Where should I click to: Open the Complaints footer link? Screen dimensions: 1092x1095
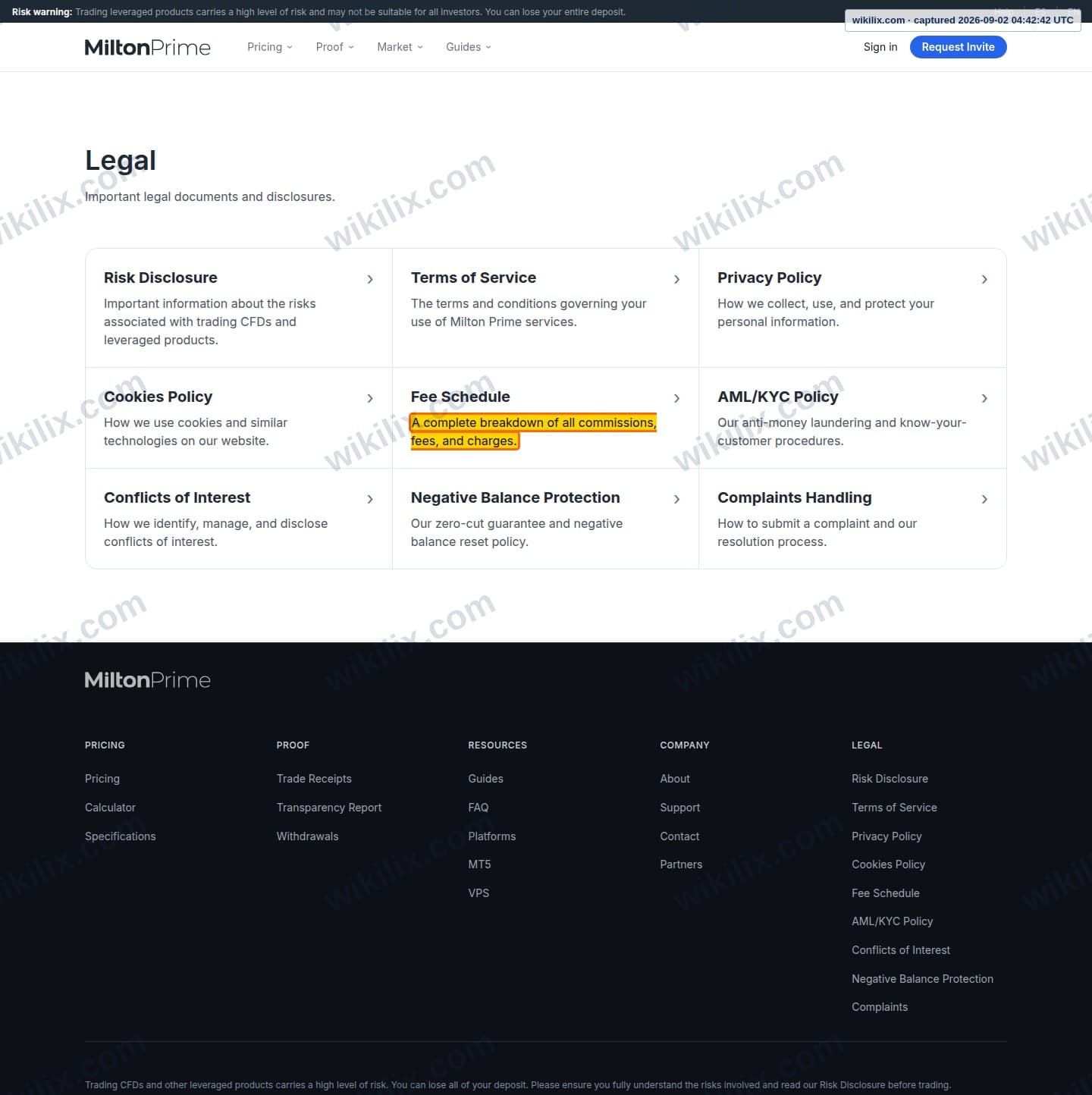880,1007
